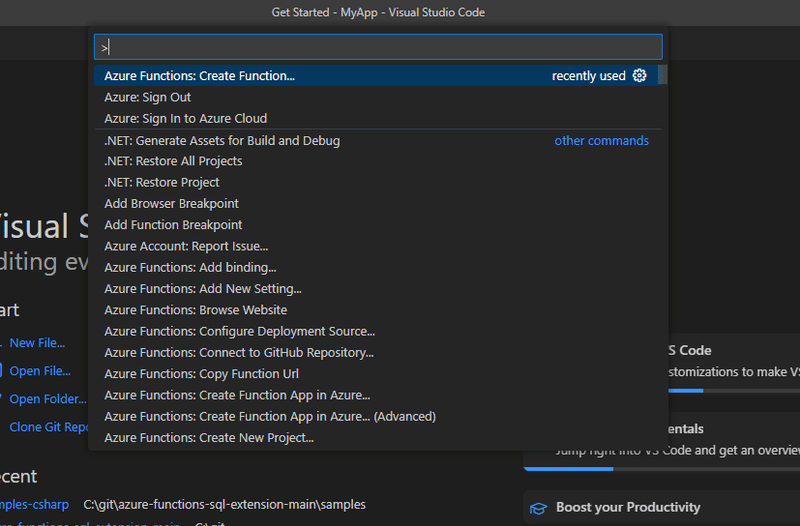
Task: Focus the command palette input field
Action: 378,47
